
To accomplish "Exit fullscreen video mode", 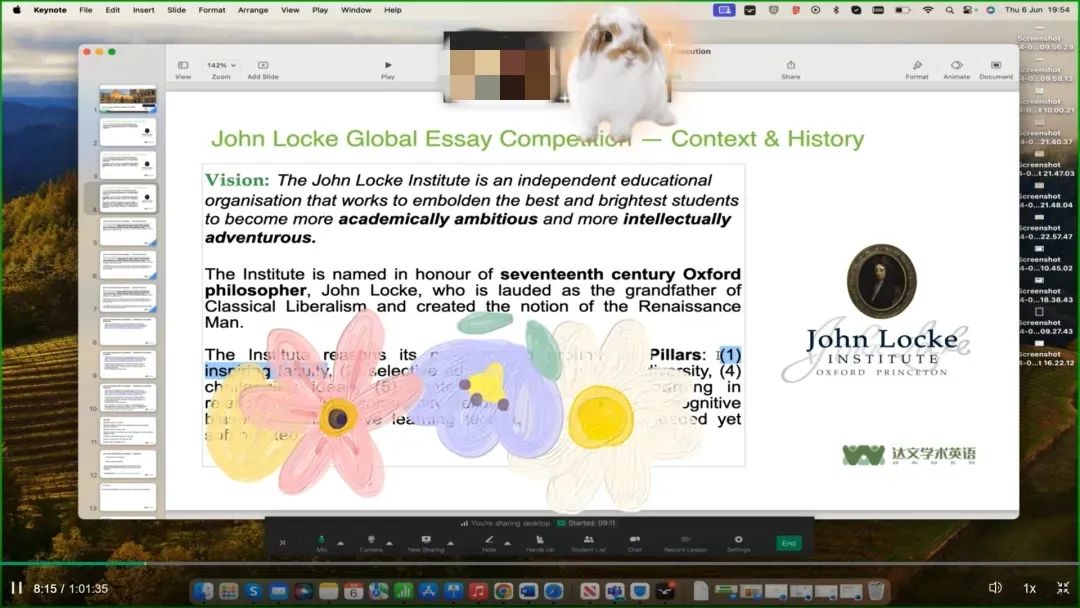I will coord(1063,588).
